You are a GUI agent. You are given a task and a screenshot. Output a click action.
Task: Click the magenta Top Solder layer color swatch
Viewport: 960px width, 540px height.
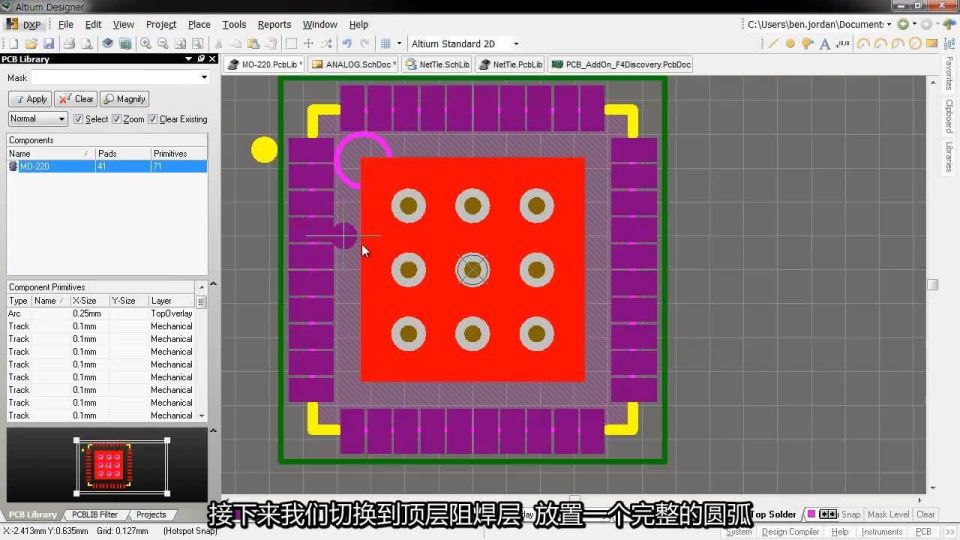point(811,514)
